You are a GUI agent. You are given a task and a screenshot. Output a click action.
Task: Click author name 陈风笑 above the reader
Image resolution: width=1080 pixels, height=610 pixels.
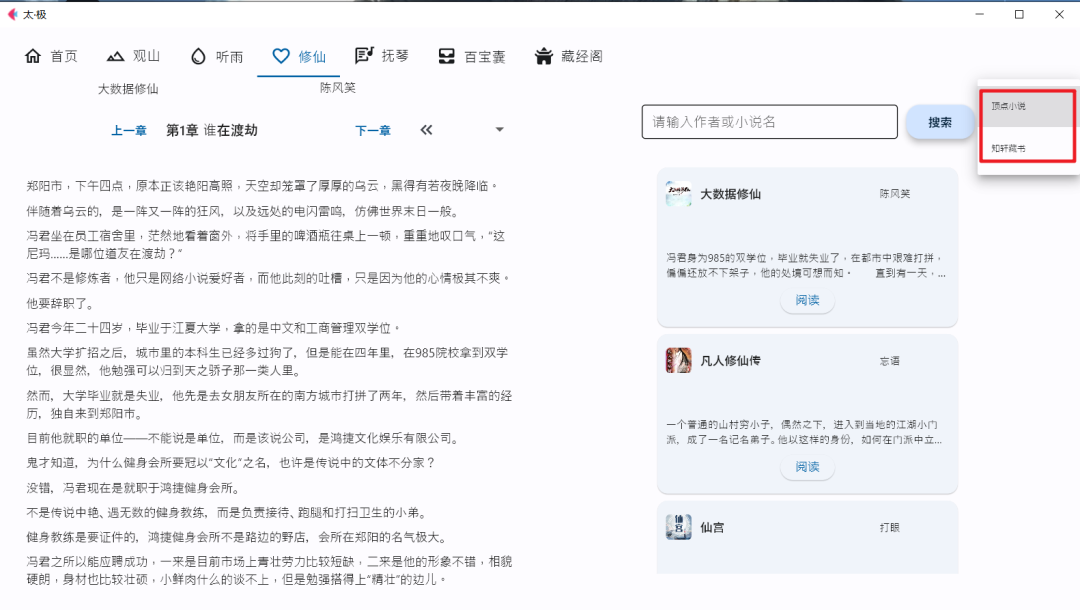338,87
